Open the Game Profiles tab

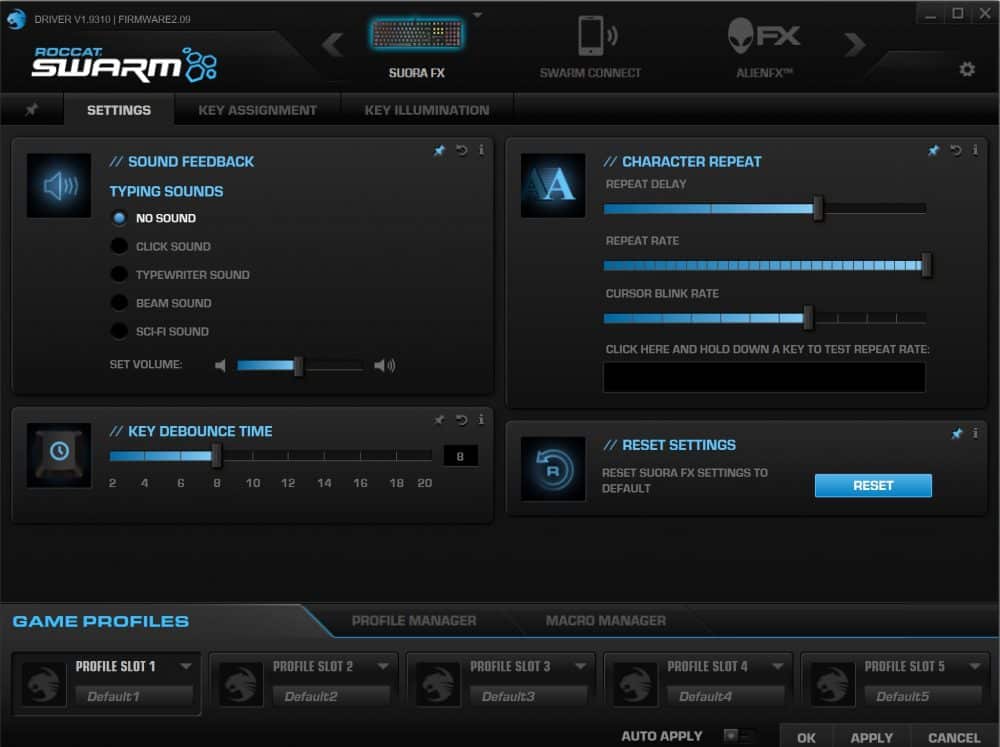point(101,621)
